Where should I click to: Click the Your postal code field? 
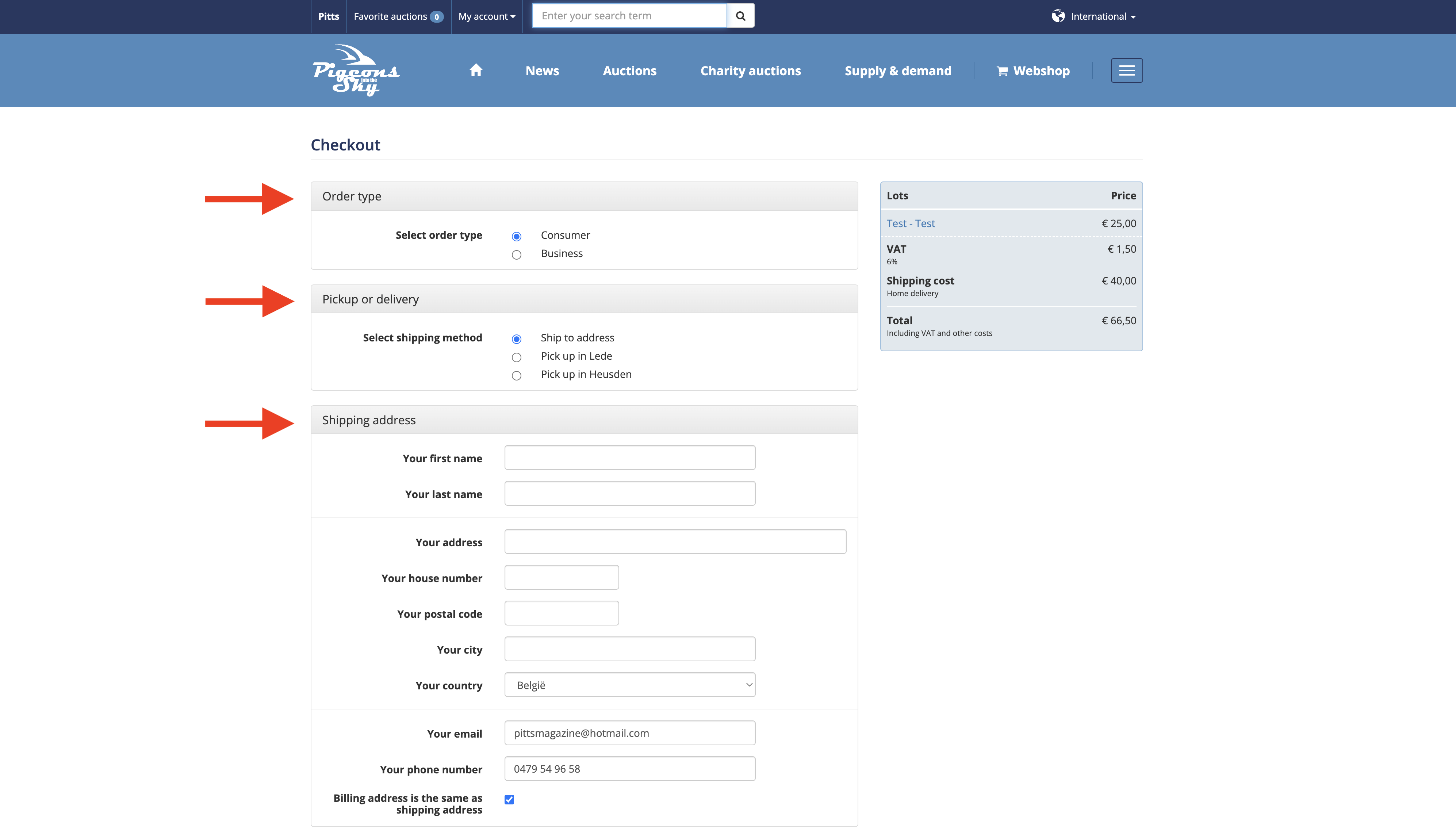point(561,613)
